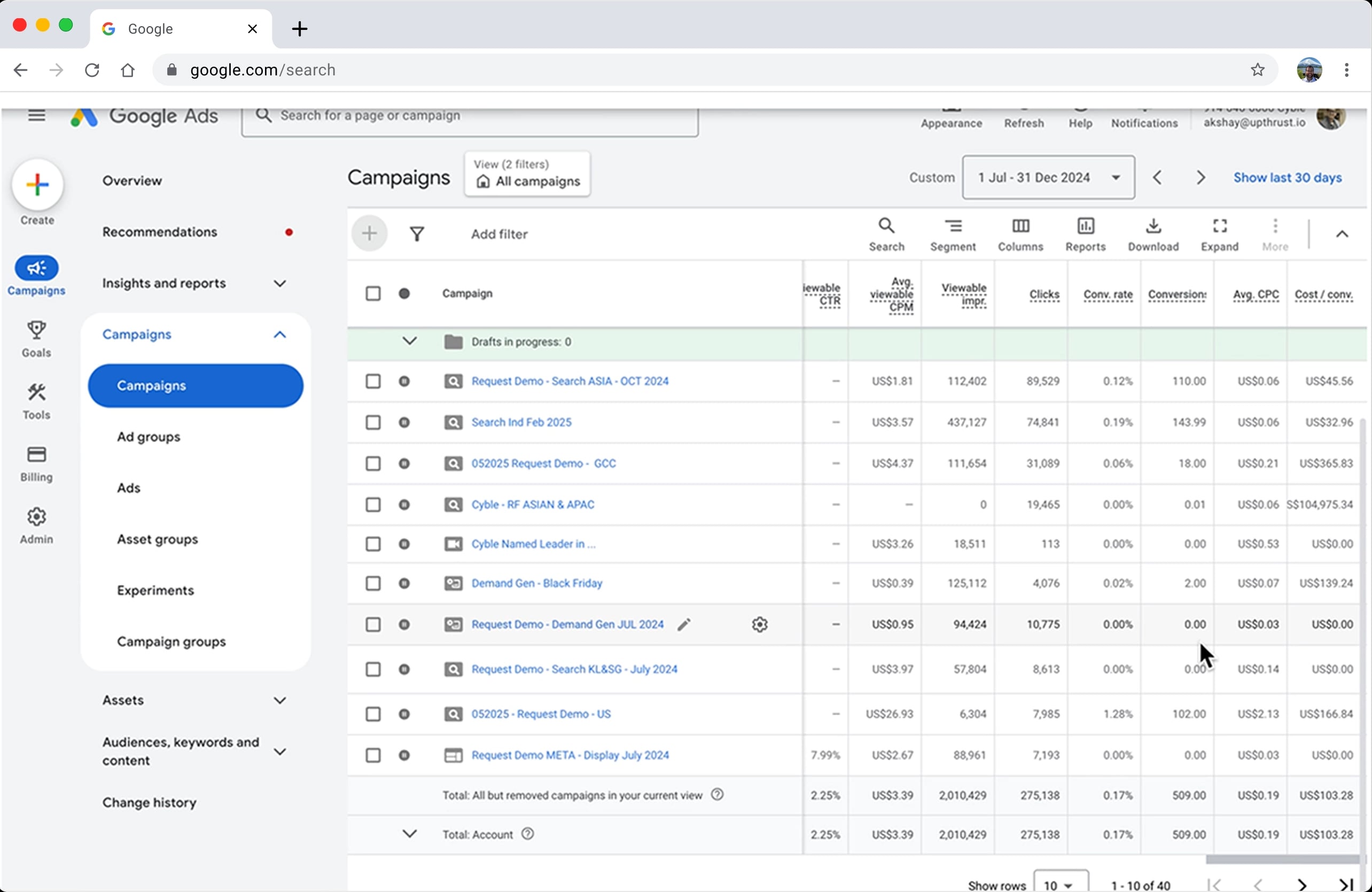The image size is (1372, 892).
Task: Check the Cyble - RF ASIAN & APAC row
Action: [373, 505]
